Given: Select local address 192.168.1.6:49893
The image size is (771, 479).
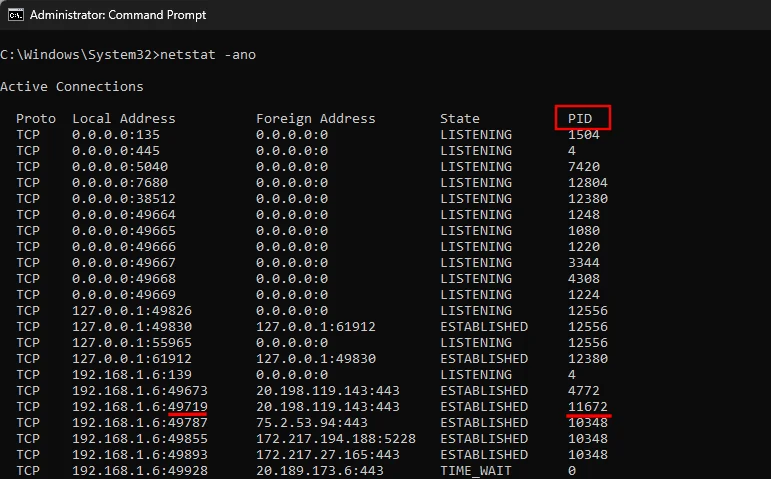Looking at the screenshot, I should coord(140,454).
